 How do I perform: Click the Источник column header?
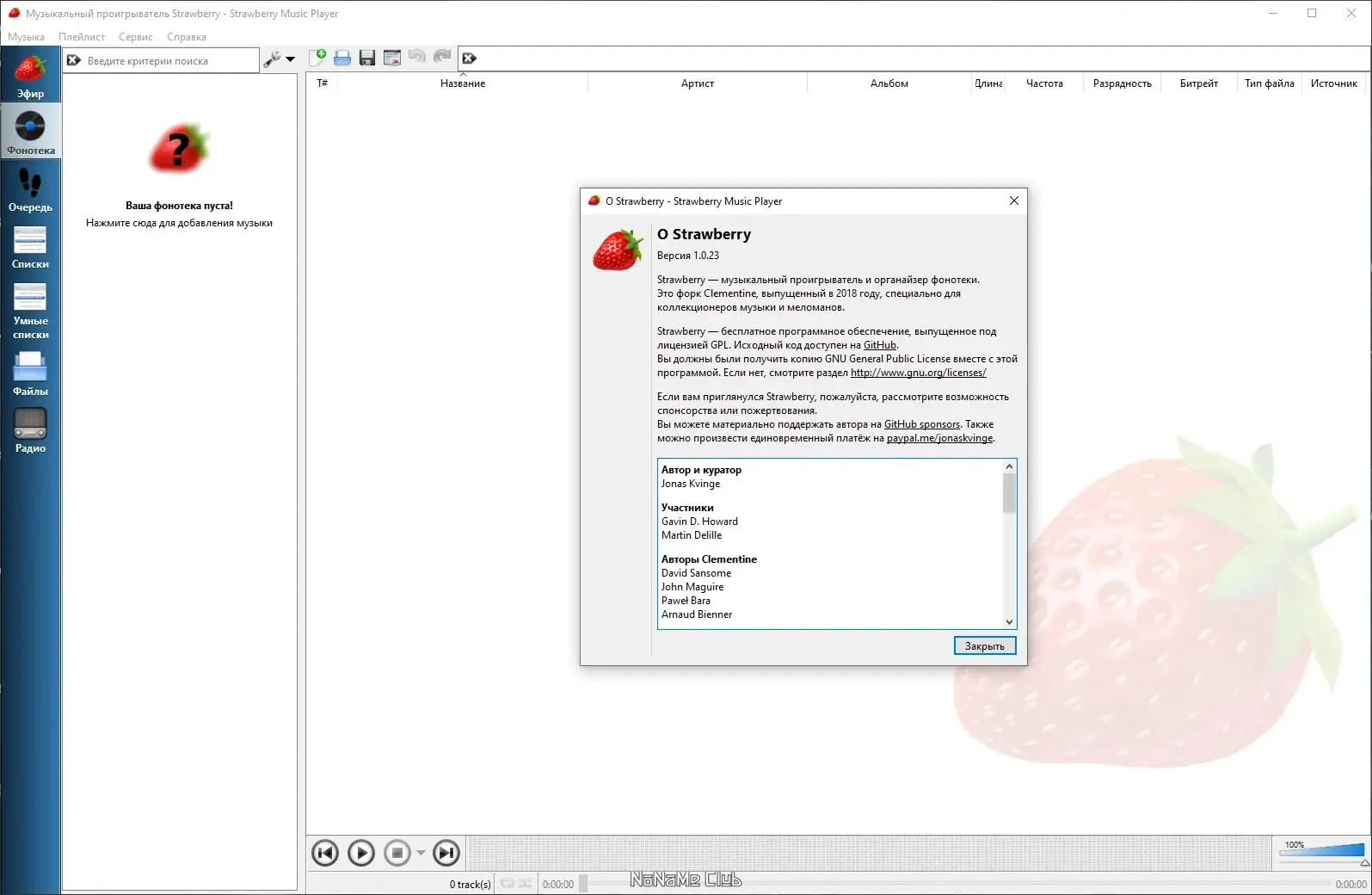click(1334, 83)
